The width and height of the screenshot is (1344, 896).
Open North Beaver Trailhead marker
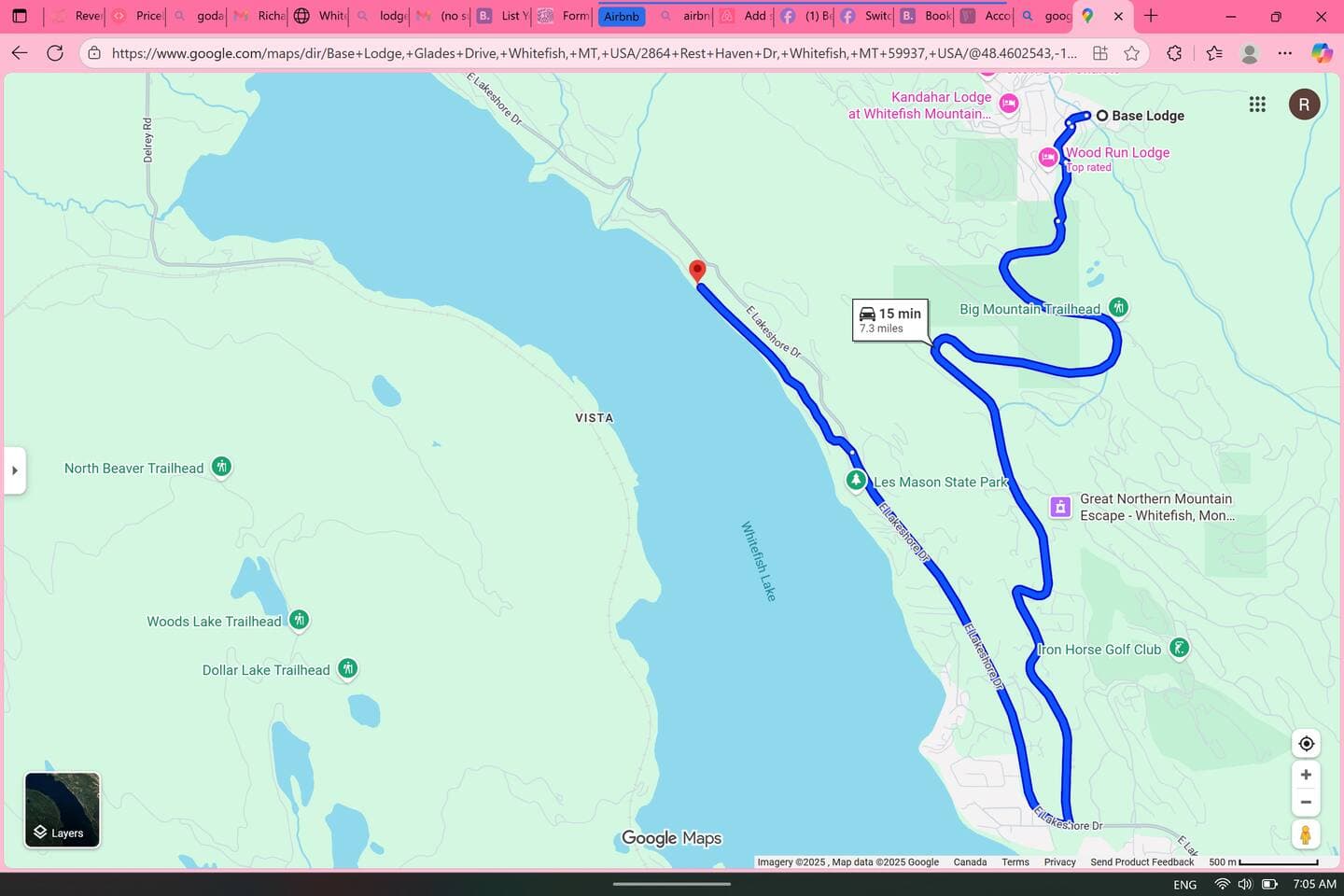[221, 467]
